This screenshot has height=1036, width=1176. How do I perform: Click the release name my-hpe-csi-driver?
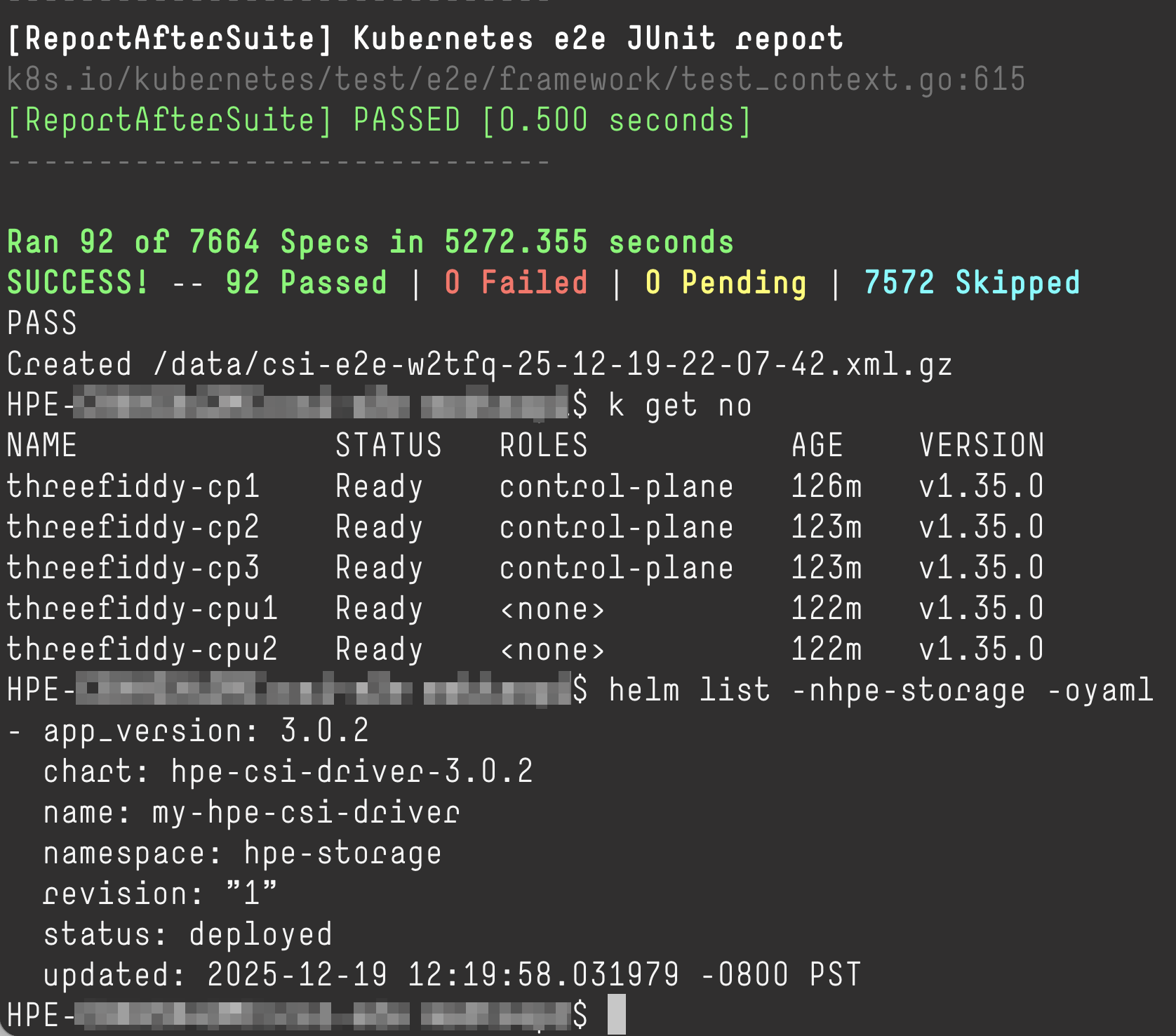(x=306, y=813)
